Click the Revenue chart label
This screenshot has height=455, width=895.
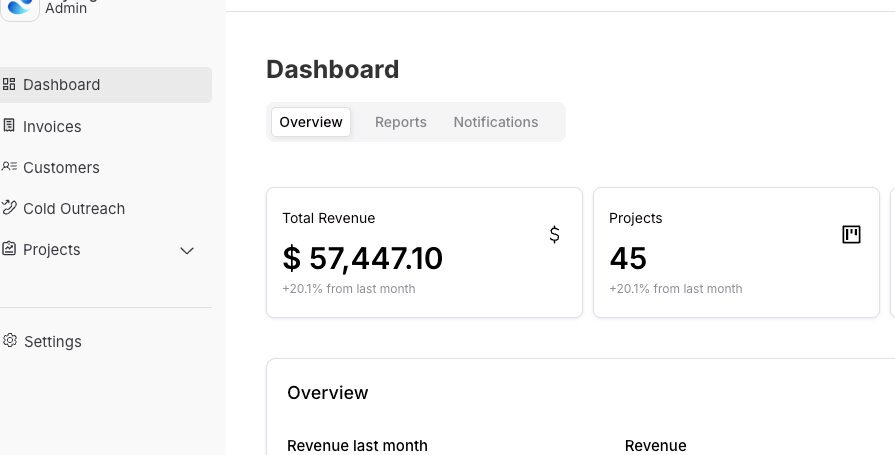tap(655, 445)
